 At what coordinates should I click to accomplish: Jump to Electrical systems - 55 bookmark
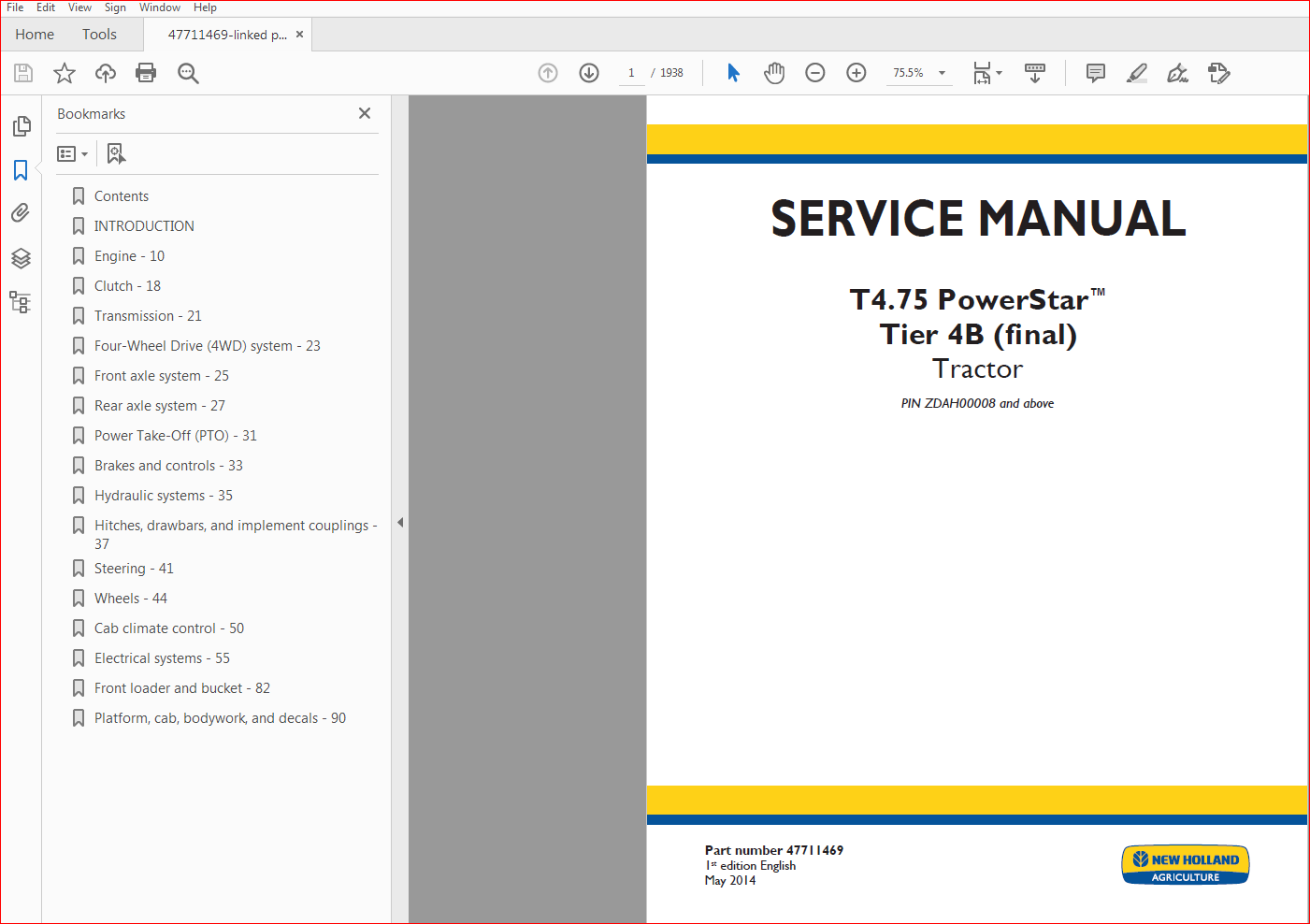pyautogui.click(x=162, y=658)
